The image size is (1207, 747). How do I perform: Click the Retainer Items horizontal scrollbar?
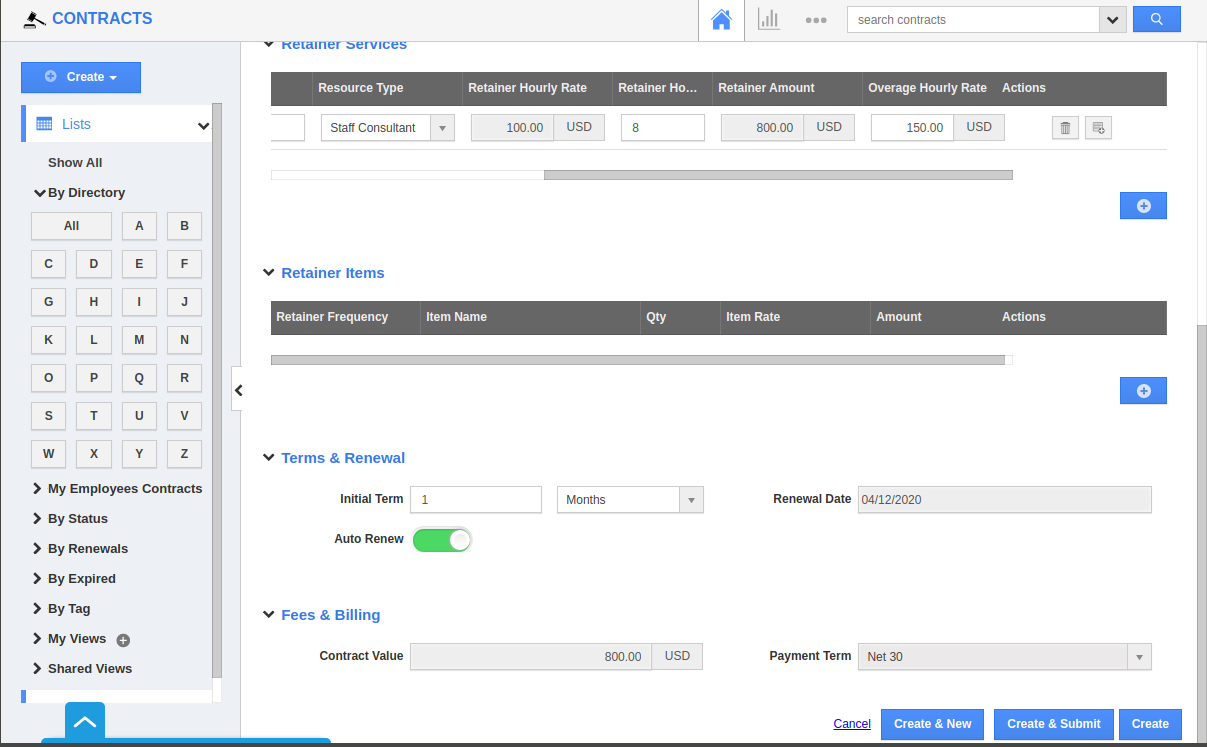[637, 360]
